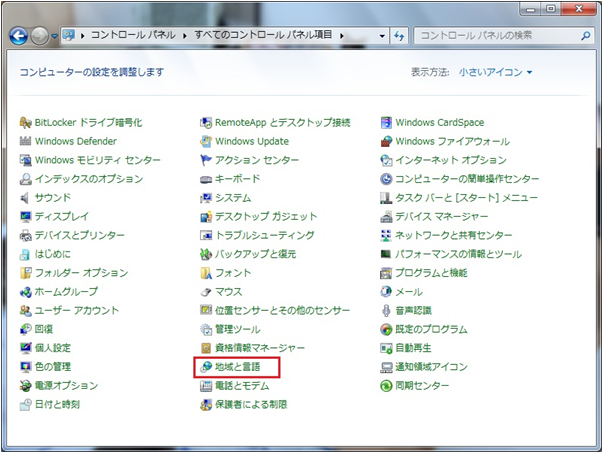
Task: Click the ユーザー アカウント icon
Action: click(25, 310)
